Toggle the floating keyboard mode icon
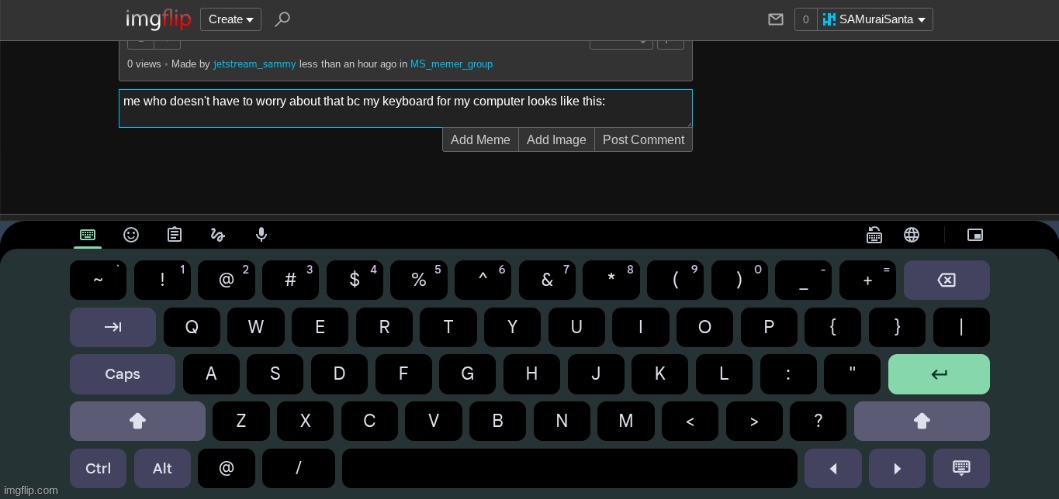Image resolution: width=1059 pixels, height=499 pixels. (975, 235)
